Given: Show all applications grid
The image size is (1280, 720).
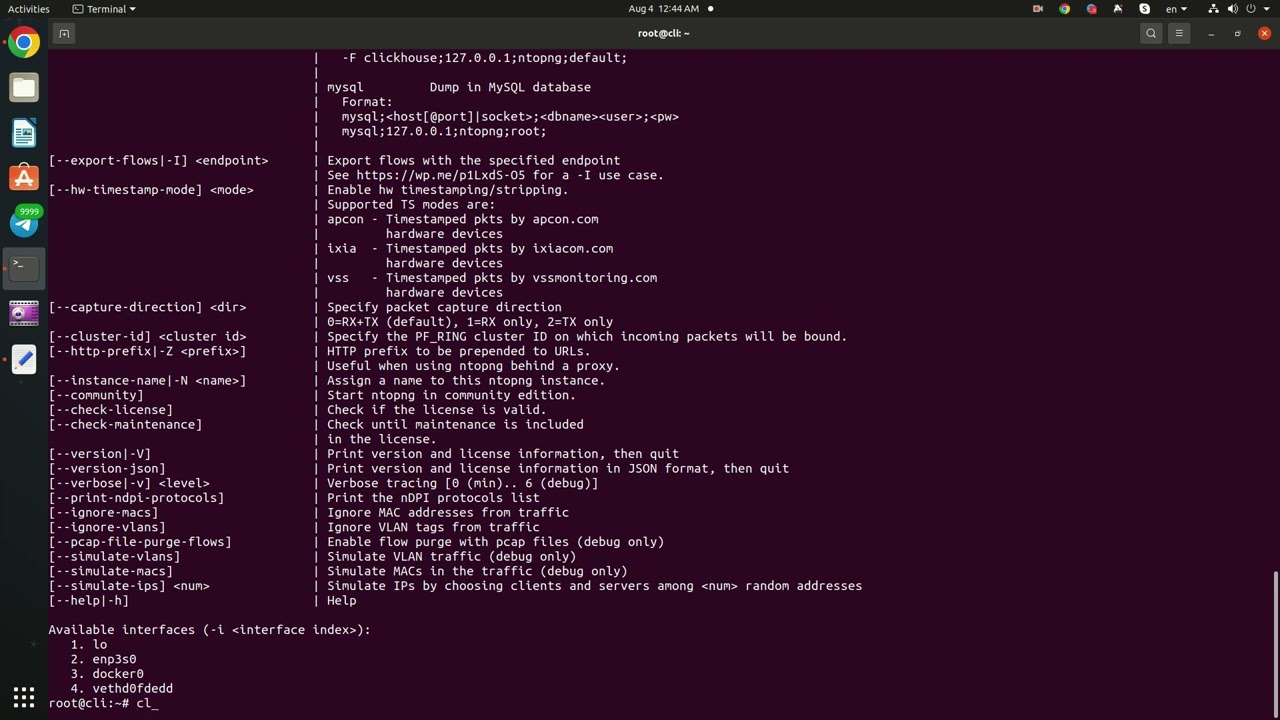Looking at the screenshot, I should coord(24,696).
